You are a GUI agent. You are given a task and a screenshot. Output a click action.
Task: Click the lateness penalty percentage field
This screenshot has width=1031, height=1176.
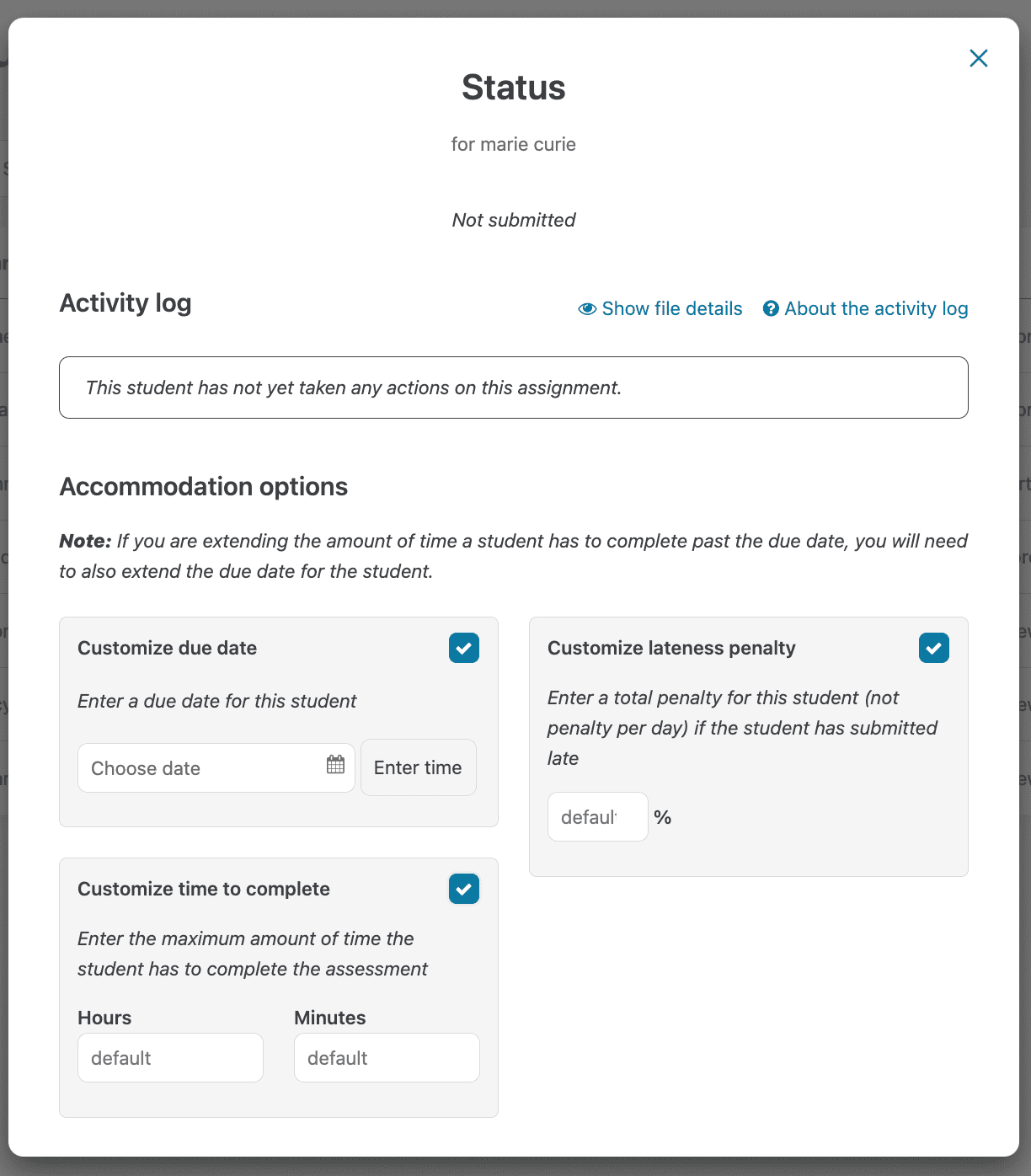click(x=597, y=816)
